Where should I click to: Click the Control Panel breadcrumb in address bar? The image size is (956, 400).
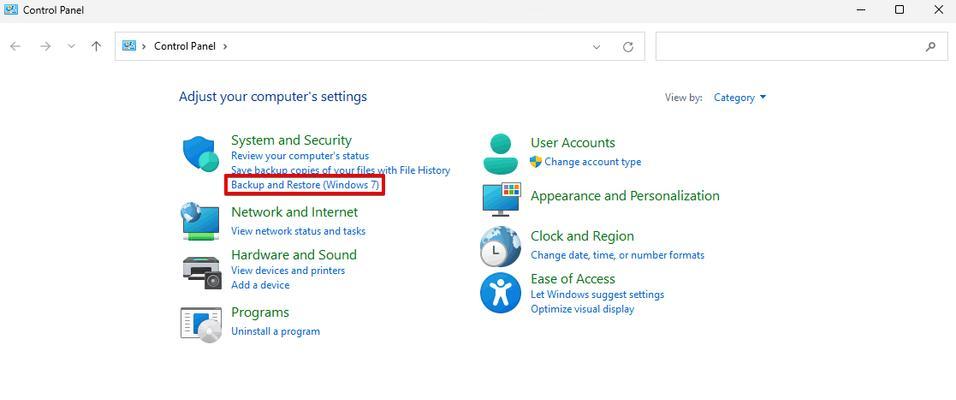pos(185,46)
